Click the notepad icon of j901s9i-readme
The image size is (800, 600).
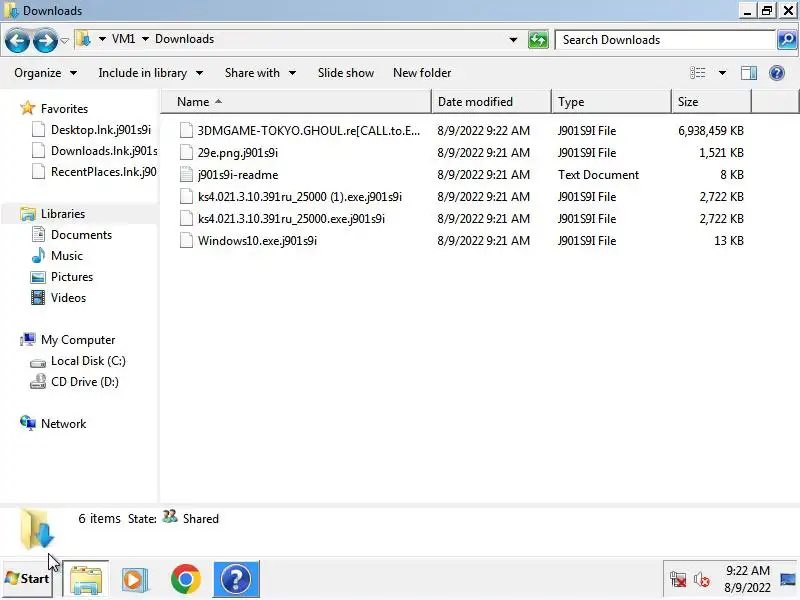[186, 174]
